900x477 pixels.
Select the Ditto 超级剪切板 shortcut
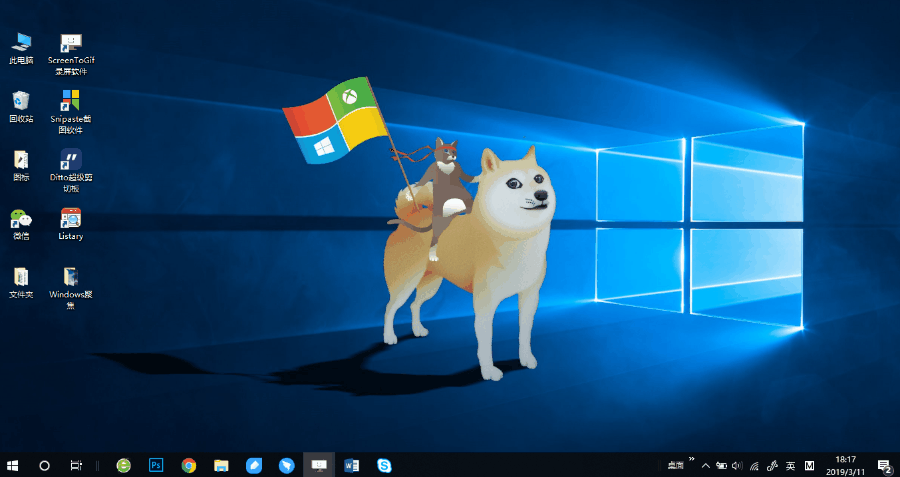click(71, 171)
